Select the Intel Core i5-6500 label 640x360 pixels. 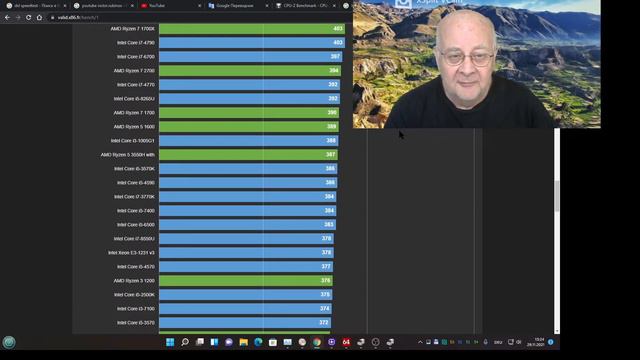click(x=136, y=224)
